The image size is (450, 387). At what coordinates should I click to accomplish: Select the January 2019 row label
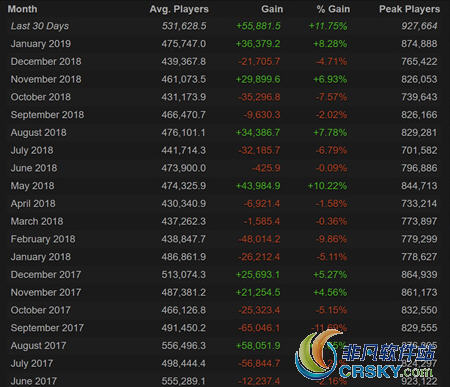tap(41, 44)
